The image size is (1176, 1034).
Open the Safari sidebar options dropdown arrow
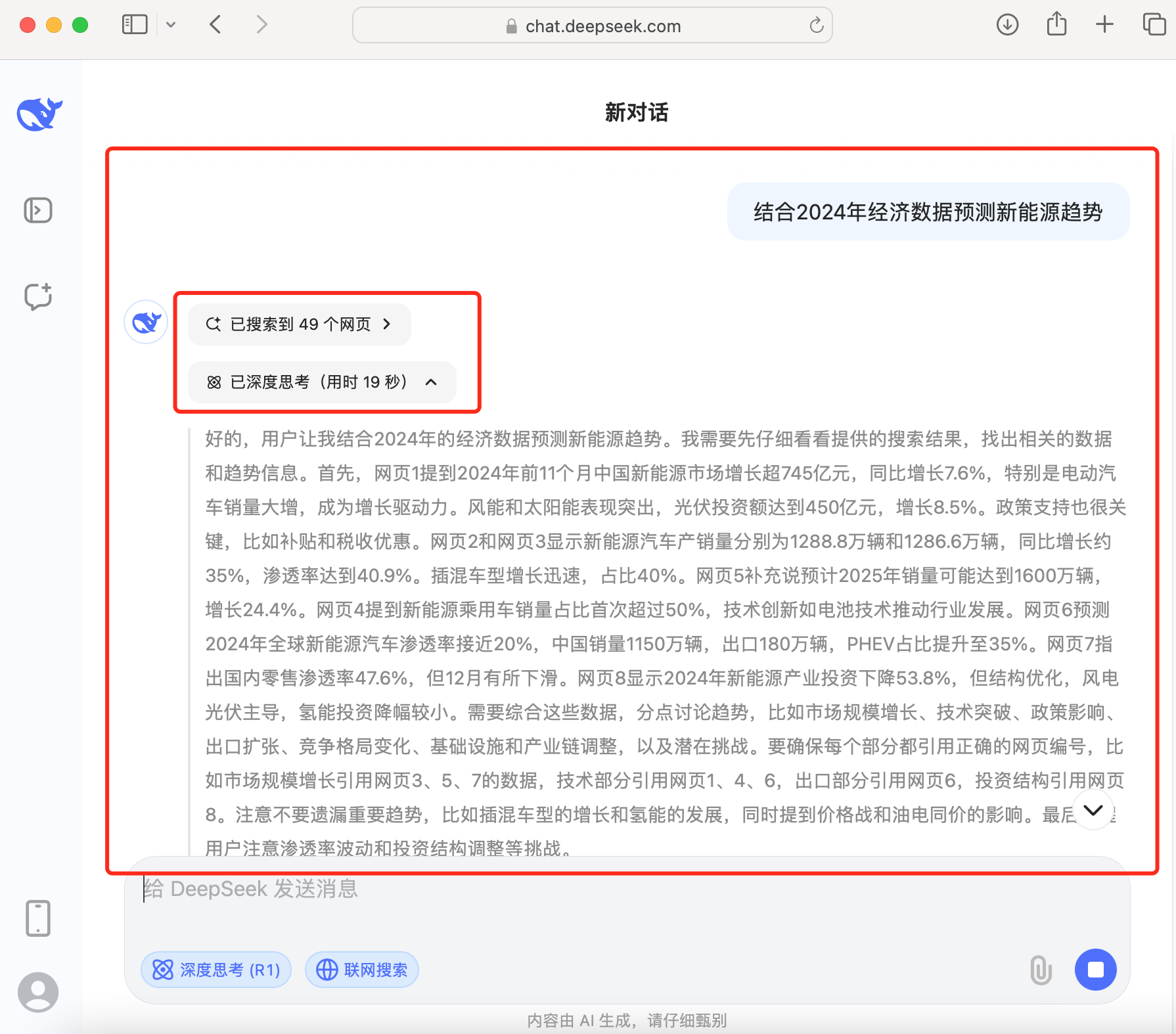click(171, 25)
